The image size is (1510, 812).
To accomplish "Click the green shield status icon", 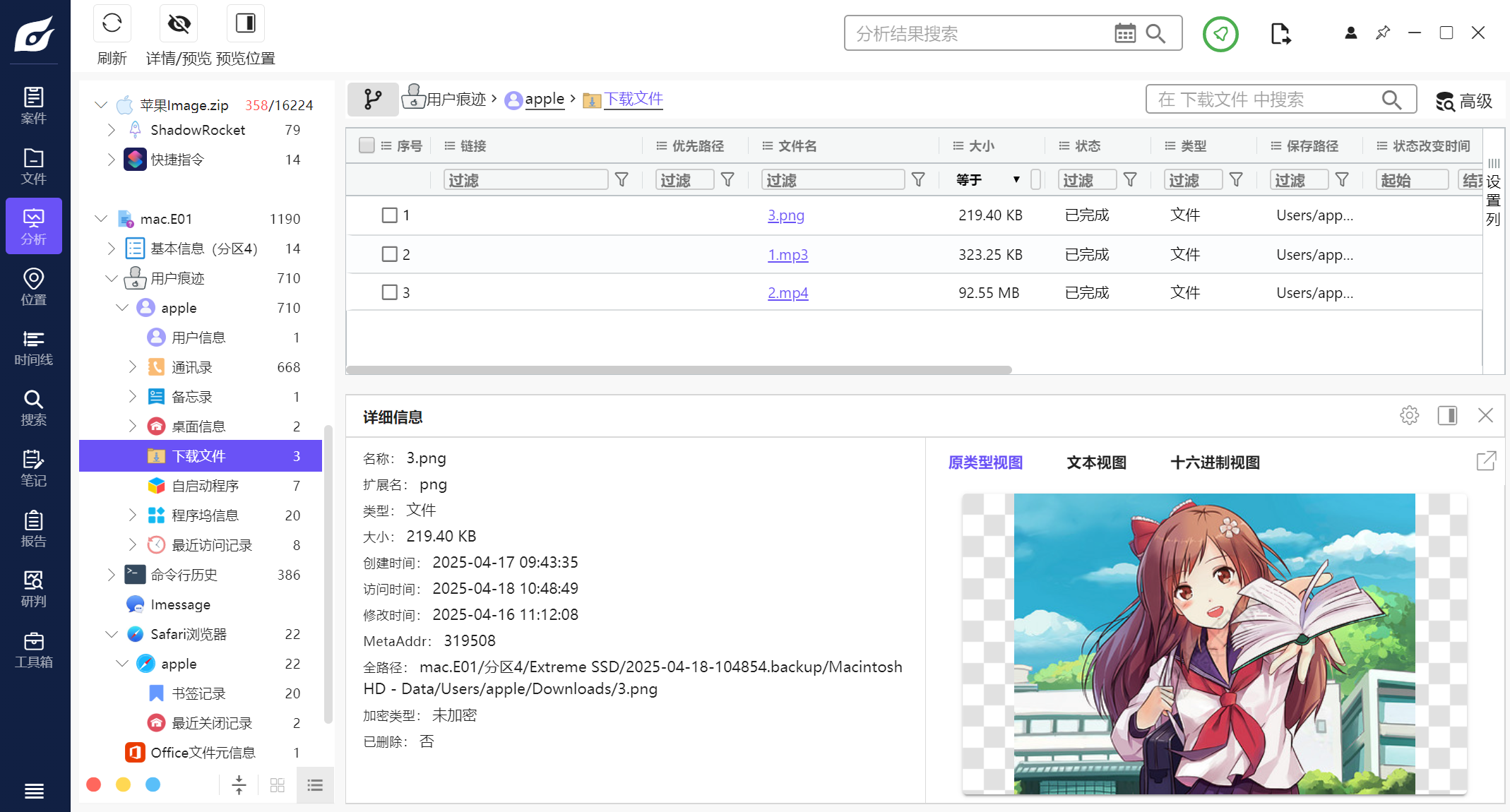I will tap(1220, 33).
